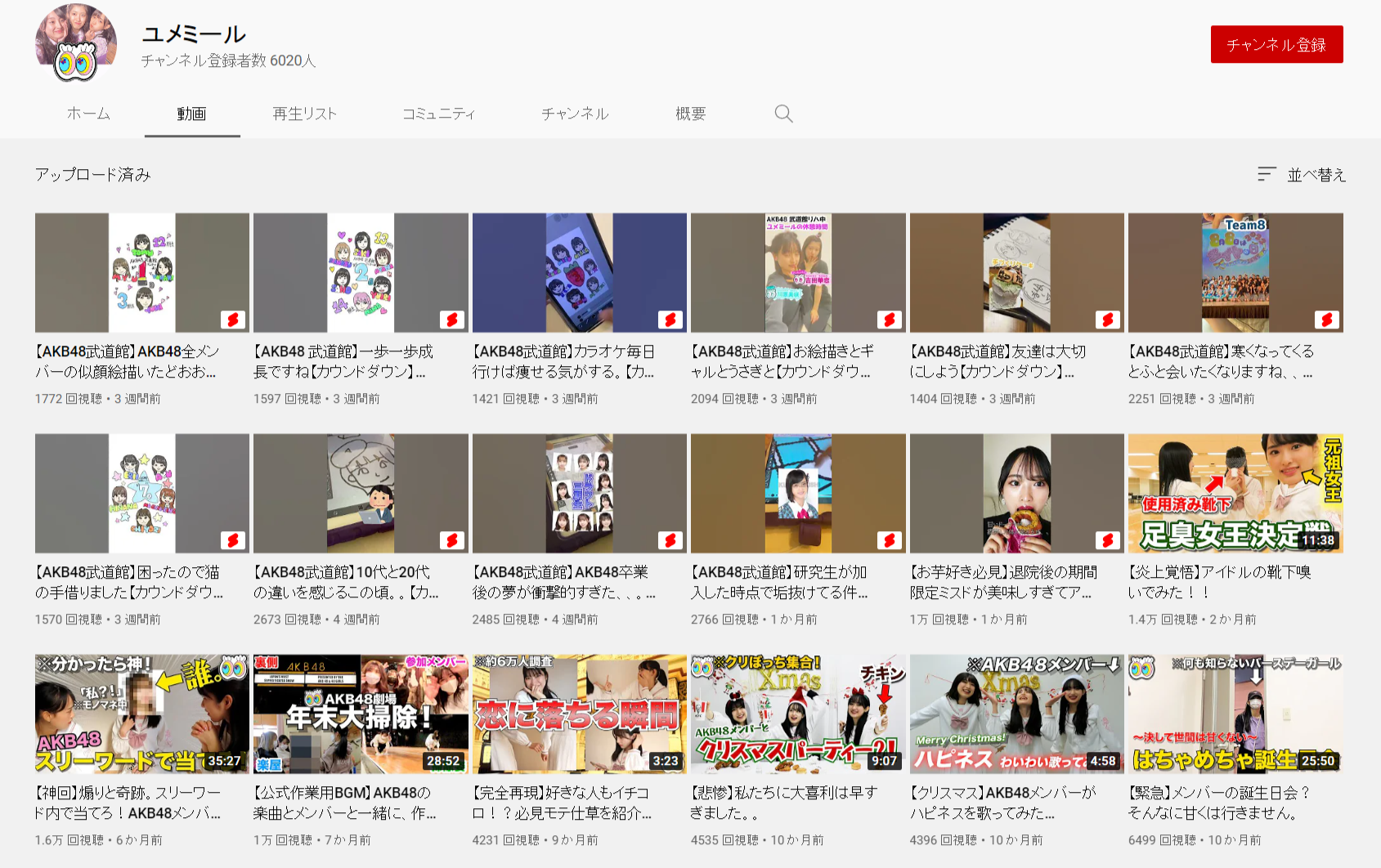Click Shorts badge on AKB48全メンバーの似顔絵 video

(233, 320)
